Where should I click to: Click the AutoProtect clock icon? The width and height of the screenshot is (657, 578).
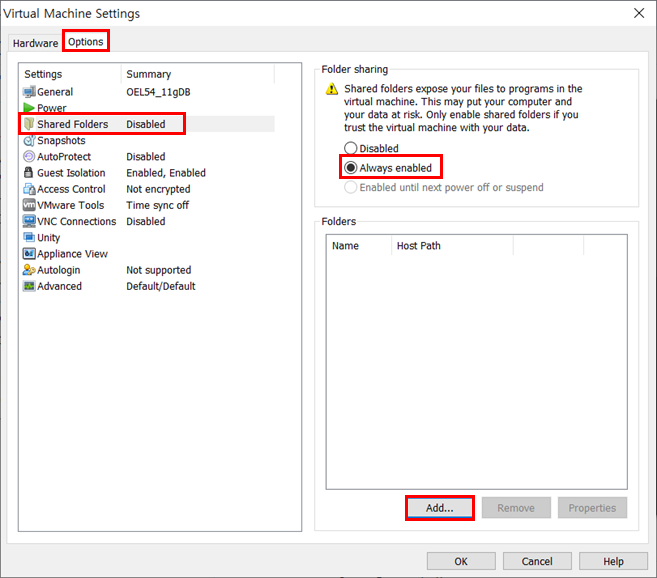(29, 156)
